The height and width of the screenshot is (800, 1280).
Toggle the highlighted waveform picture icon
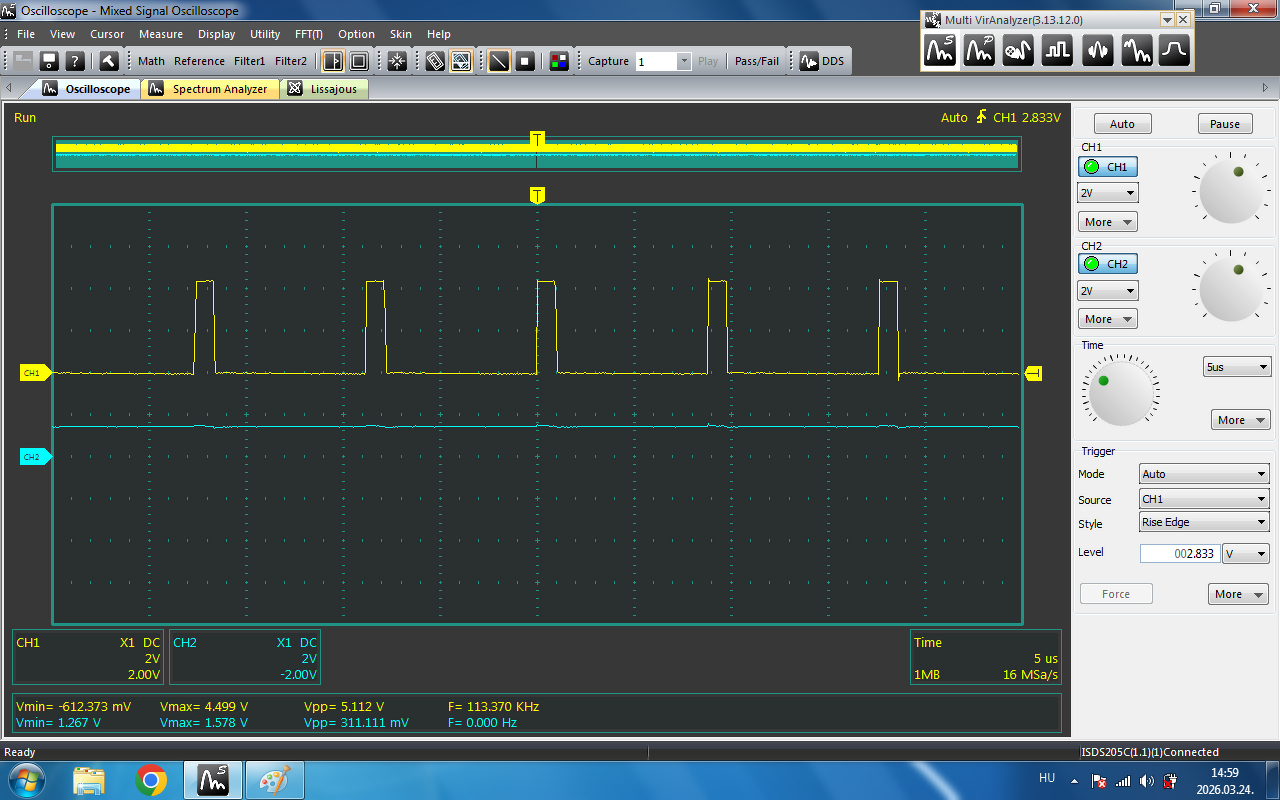461,61
